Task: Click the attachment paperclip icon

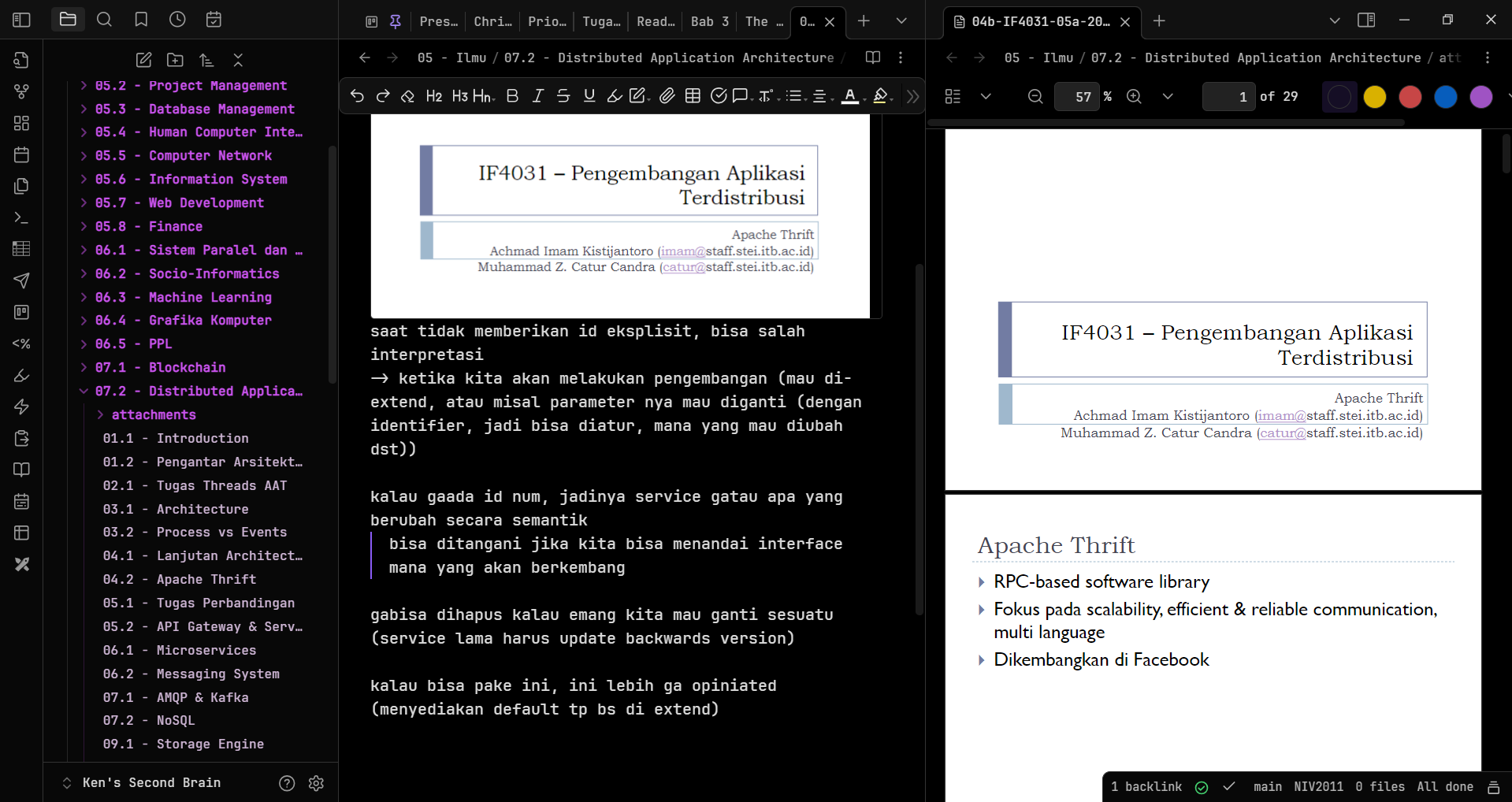Action: pyautogui.click(x=667, y=96)
